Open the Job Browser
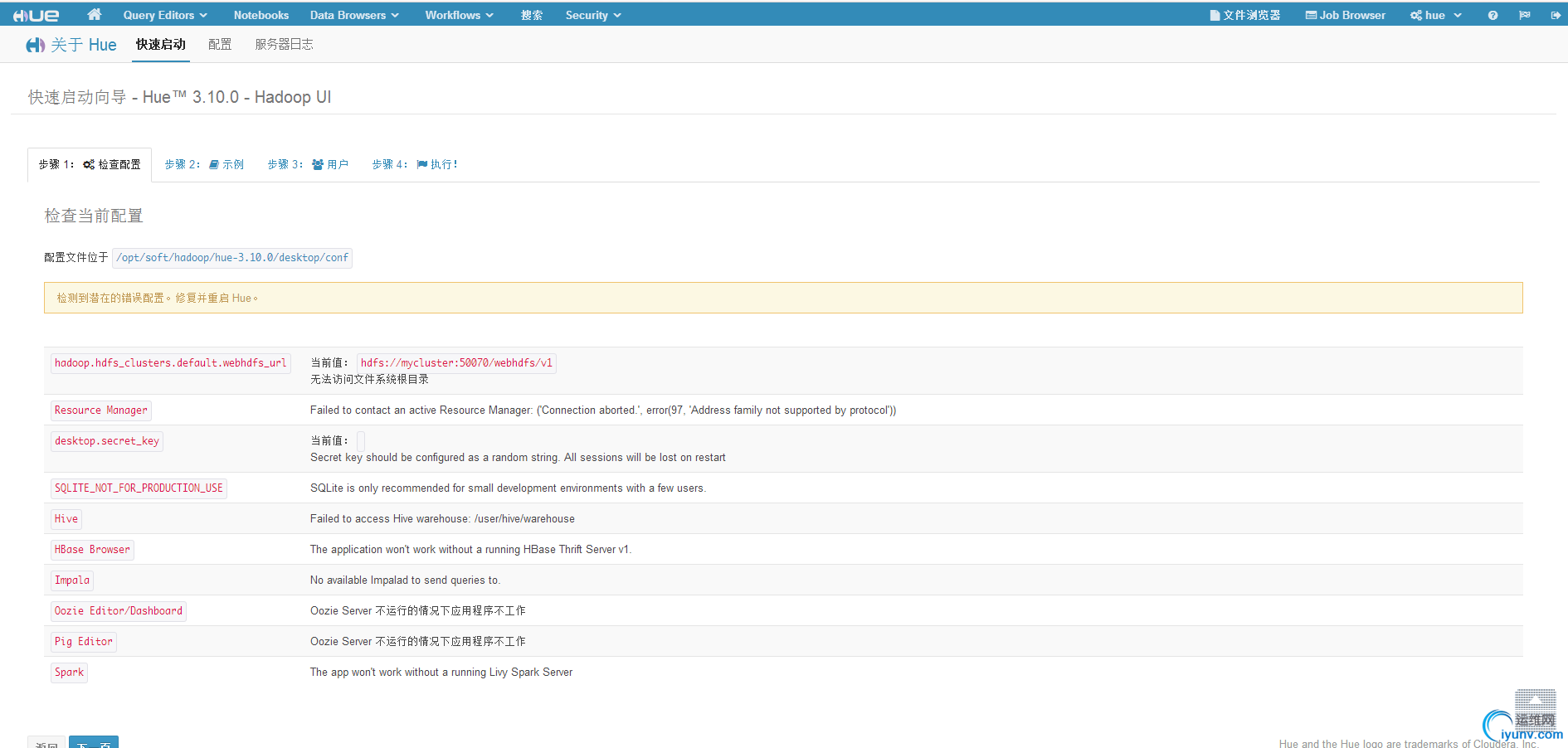Viewport: 1568px width, 748px height. [1345, 15]
